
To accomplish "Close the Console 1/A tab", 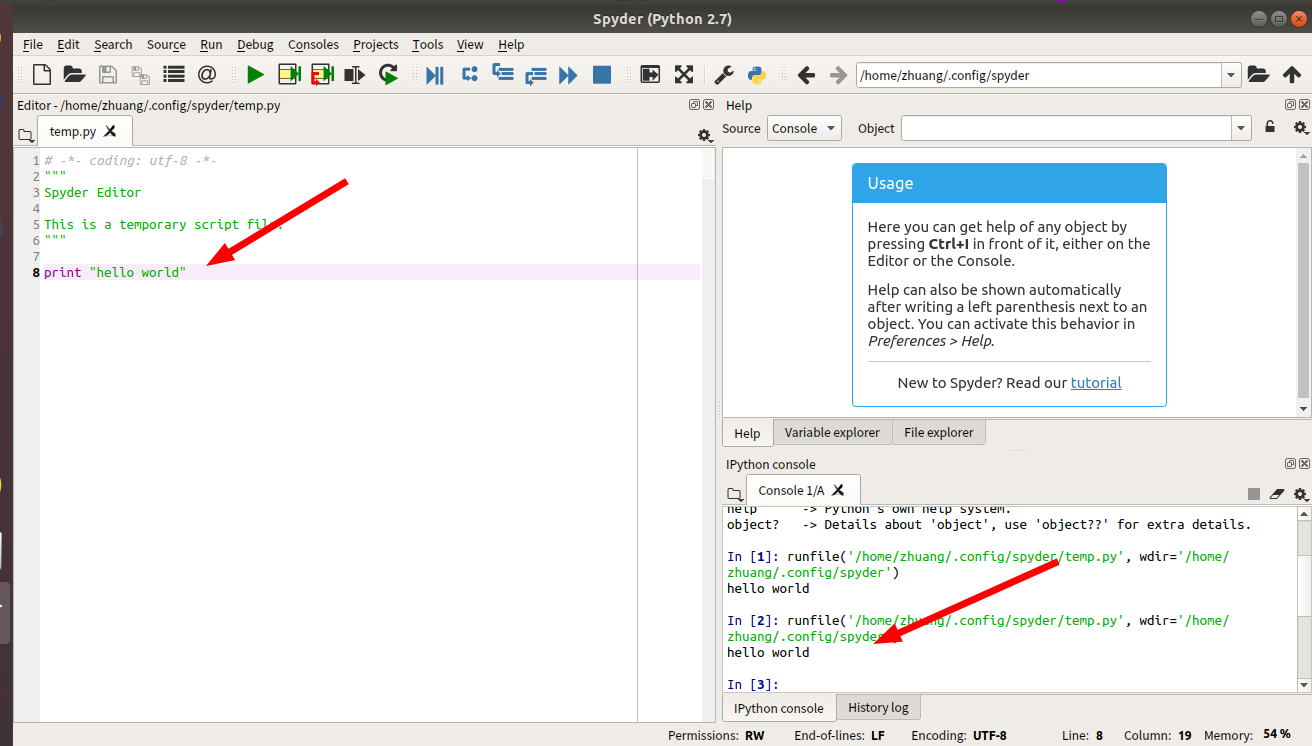I will tap(839, 490).
